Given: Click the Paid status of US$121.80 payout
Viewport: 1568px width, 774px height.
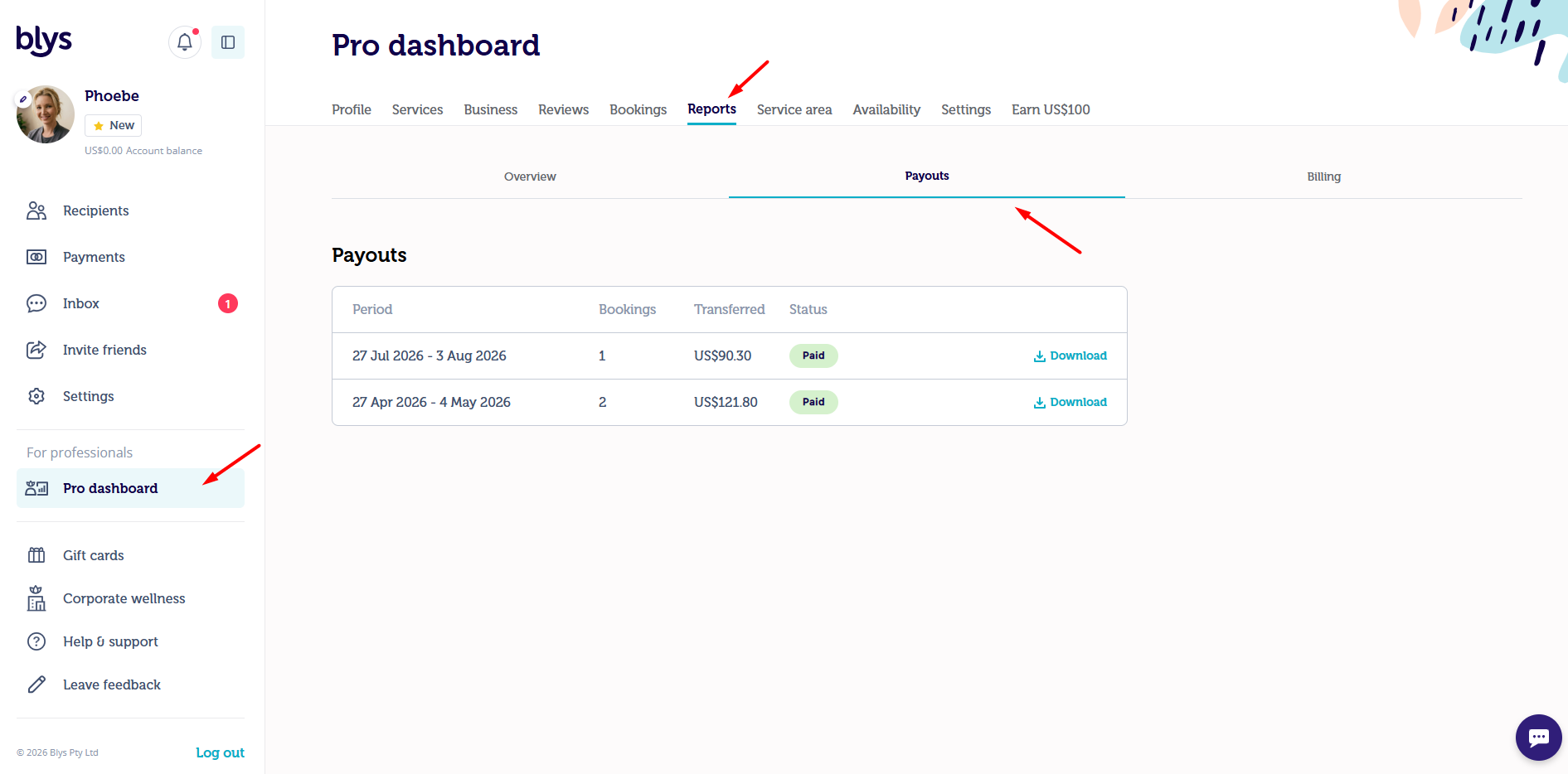Looking at the screenshot, I should pos(813,402).
